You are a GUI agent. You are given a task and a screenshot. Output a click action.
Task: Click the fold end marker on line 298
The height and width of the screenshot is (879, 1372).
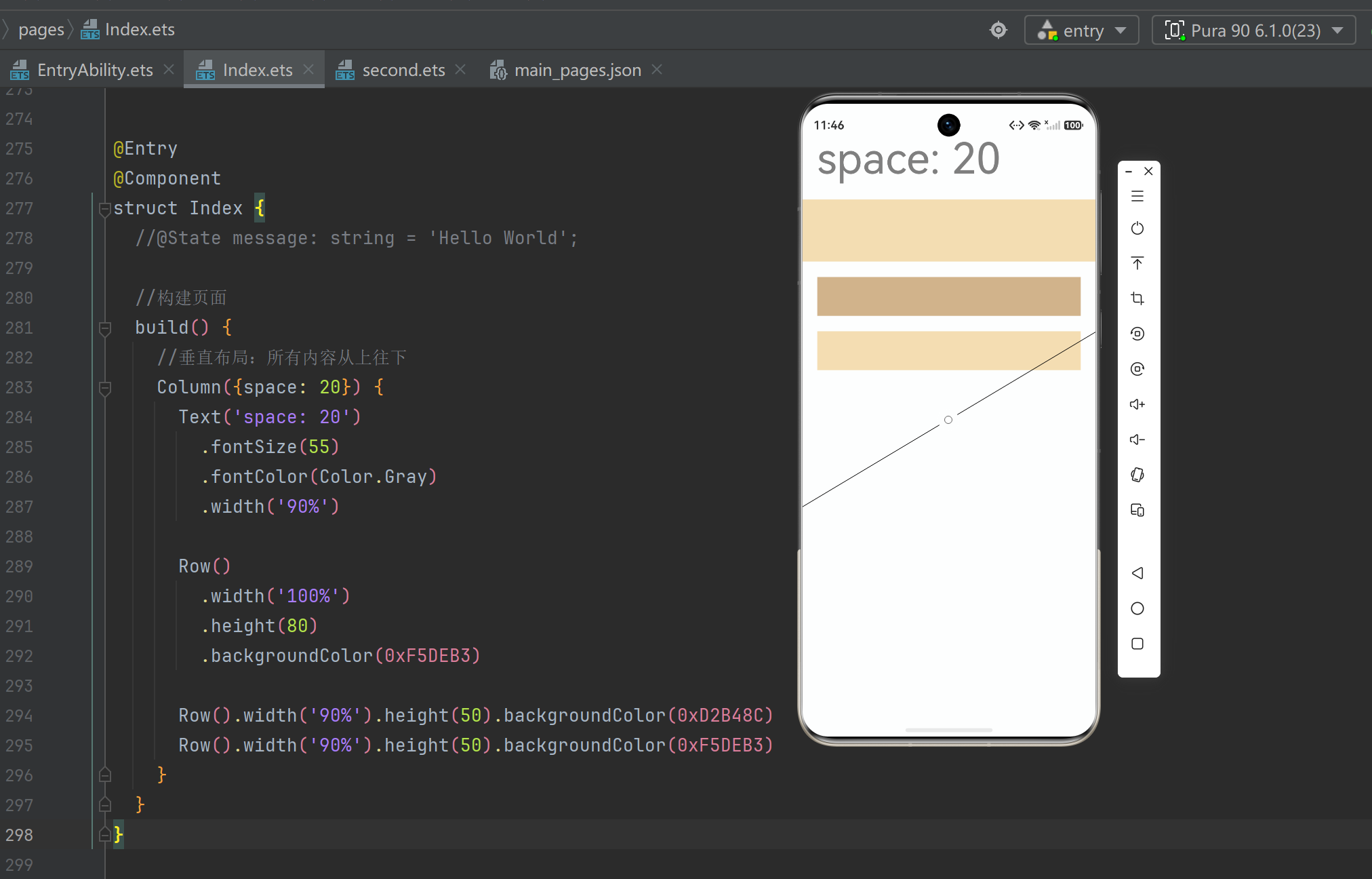105,834
